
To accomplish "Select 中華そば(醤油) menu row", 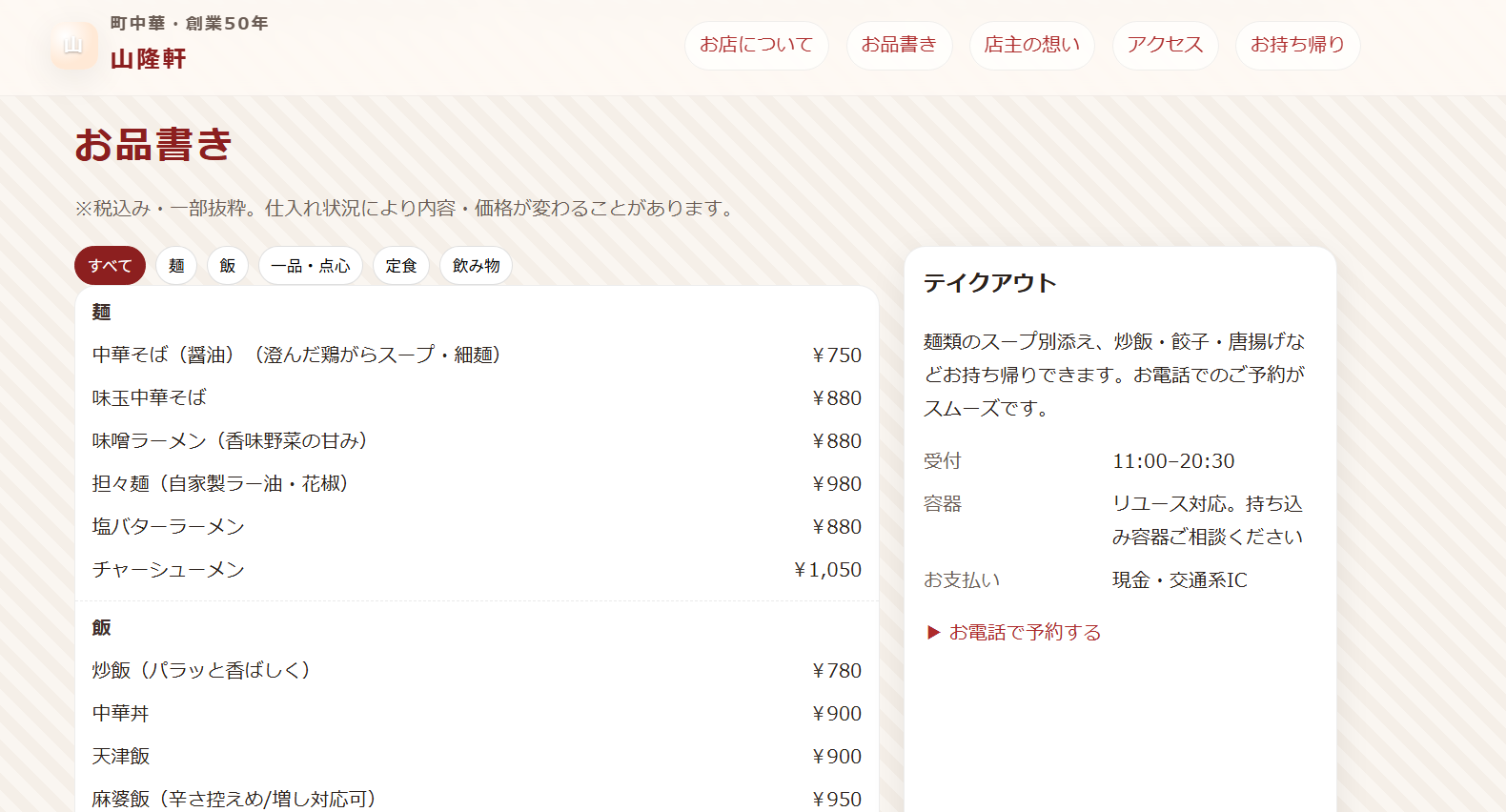I will point(477,355).
